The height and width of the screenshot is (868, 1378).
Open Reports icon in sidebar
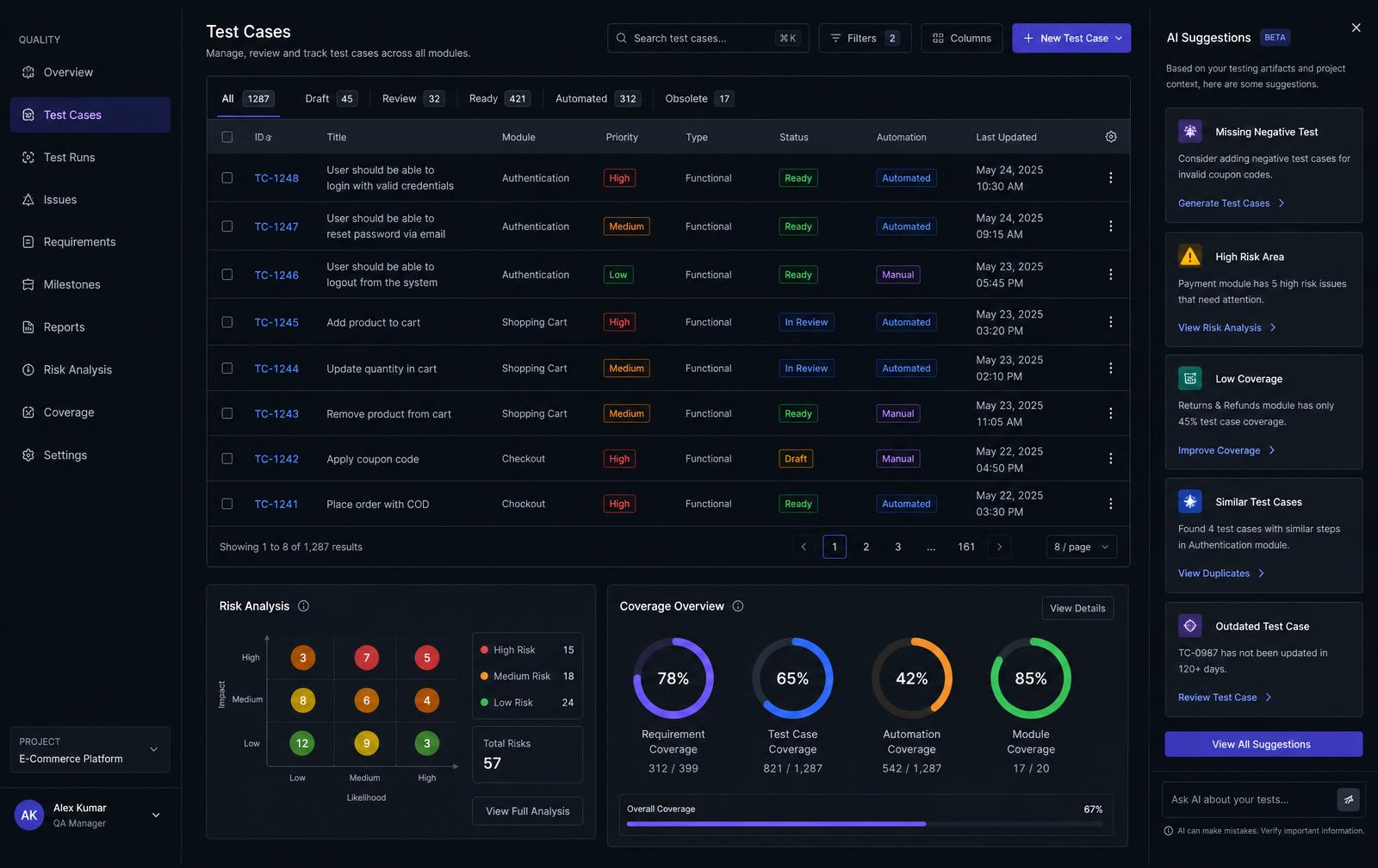28,327
